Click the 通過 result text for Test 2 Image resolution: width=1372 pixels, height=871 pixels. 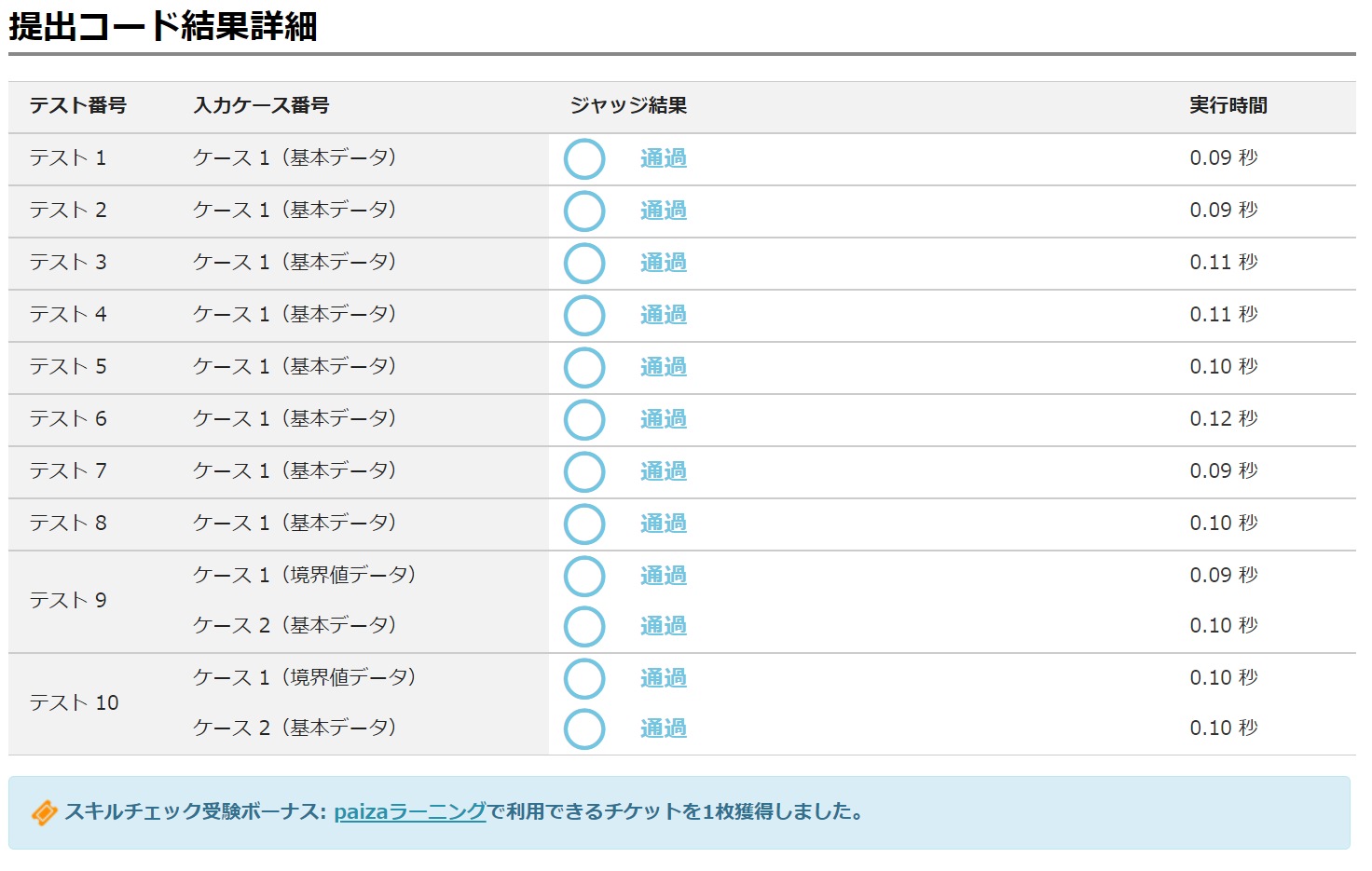(x=664, y=211)
